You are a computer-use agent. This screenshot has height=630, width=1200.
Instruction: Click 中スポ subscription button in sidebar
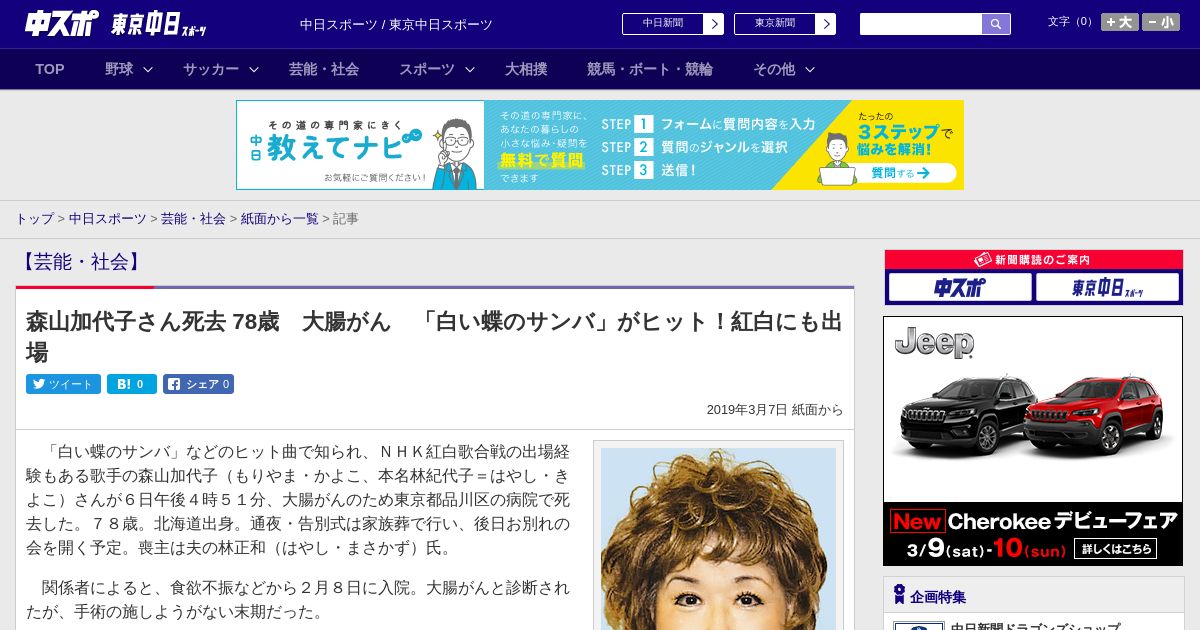pyautogui.click(x=959, y=288)
